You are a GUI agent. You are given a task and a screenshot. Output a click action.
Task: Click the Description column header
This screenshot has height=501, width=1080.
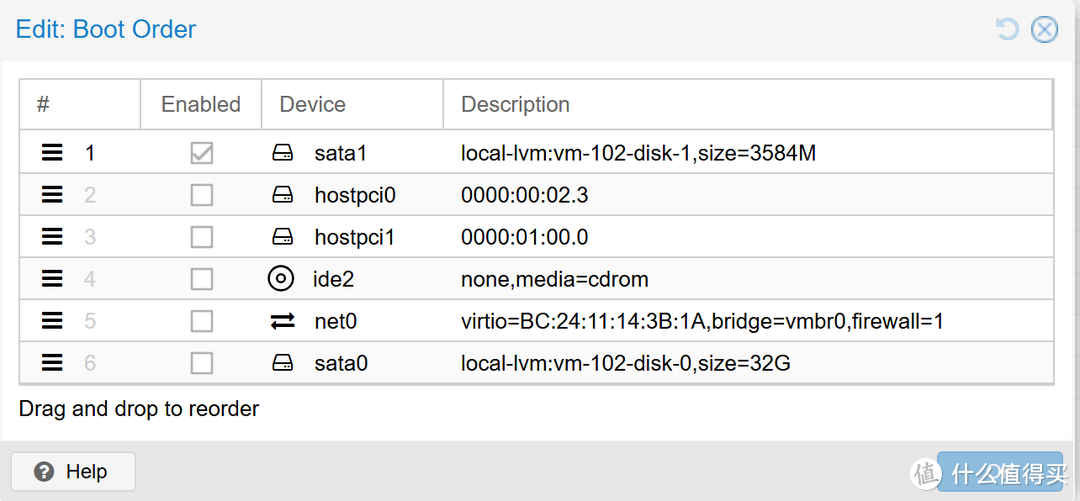coord(515,104)
